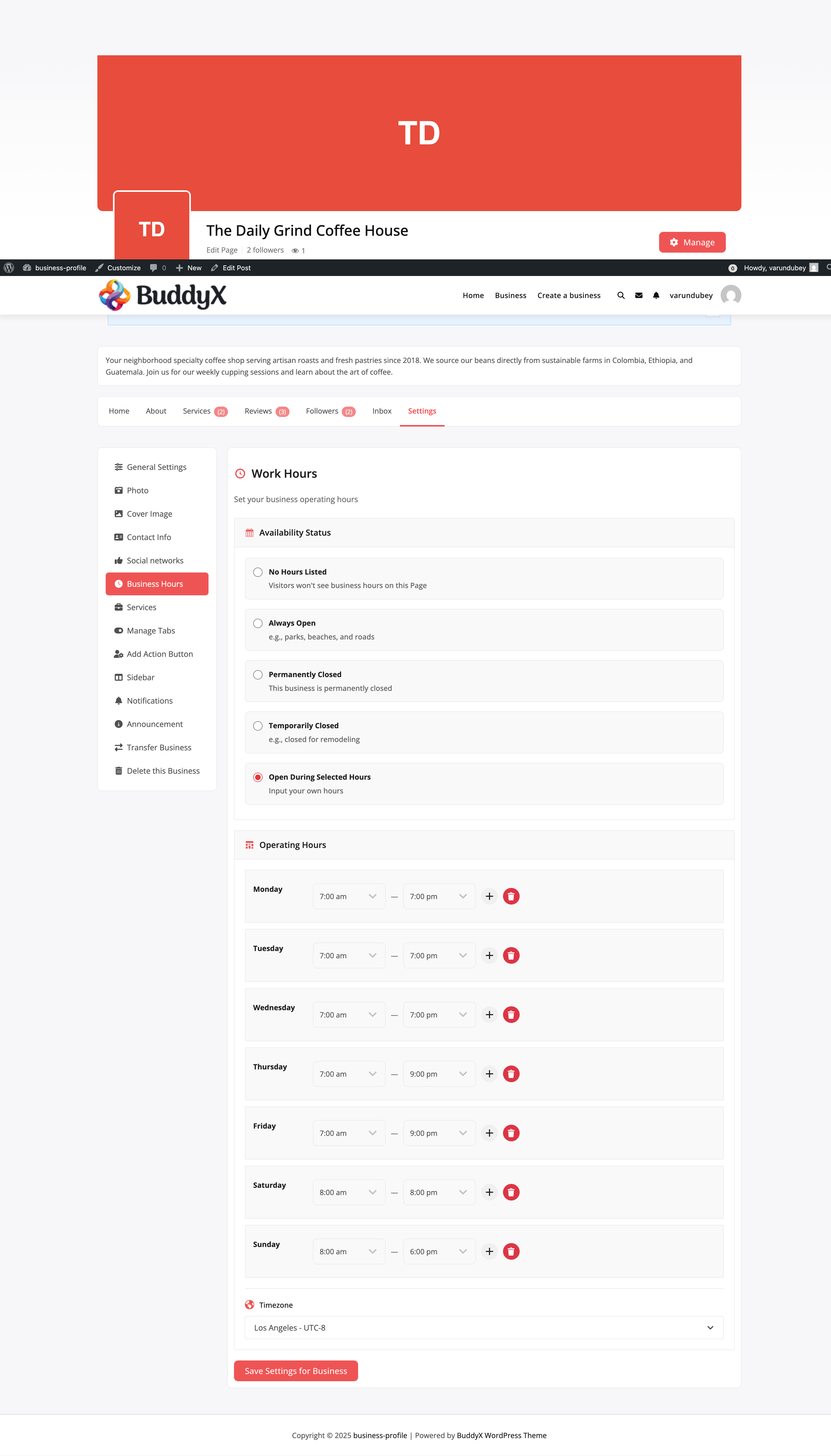Screen dimensions: 831x1456
Task: Click the varundubey avatar in header
Action: [x=731, y=295]
